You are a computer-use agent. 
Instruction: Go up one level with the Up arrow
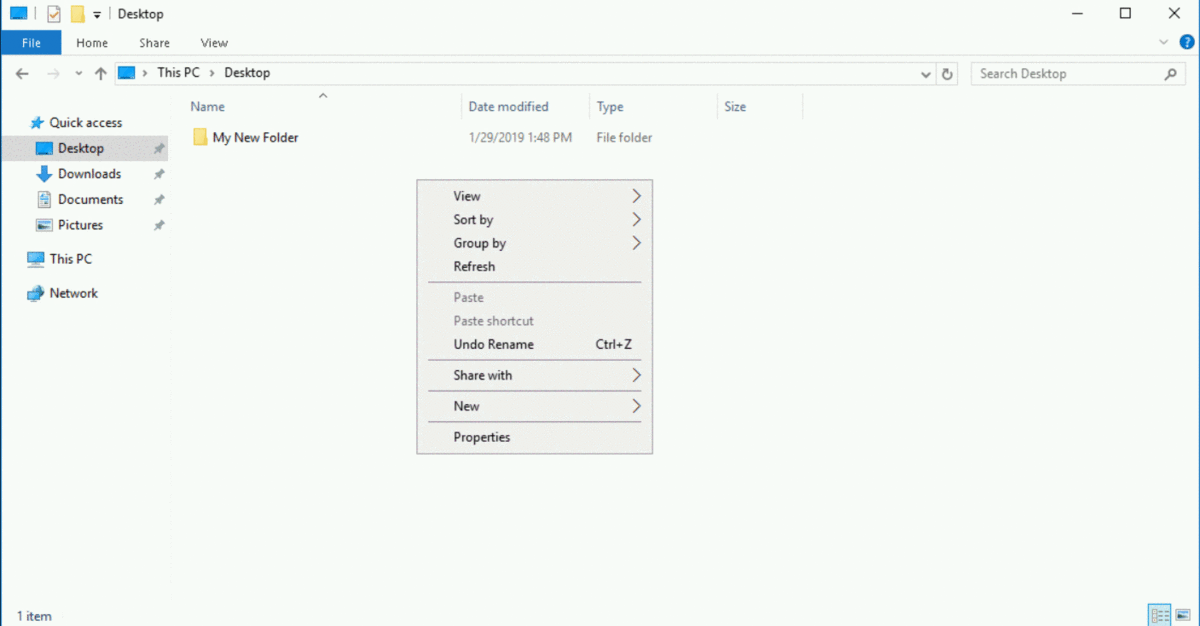click(x=101, y=73)
